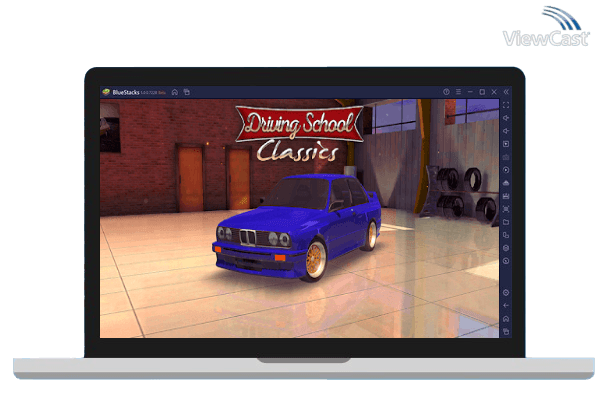Open the BlueStacks home screen from title bar
Viewport: 602px width, 414px height.
(175, 92)
